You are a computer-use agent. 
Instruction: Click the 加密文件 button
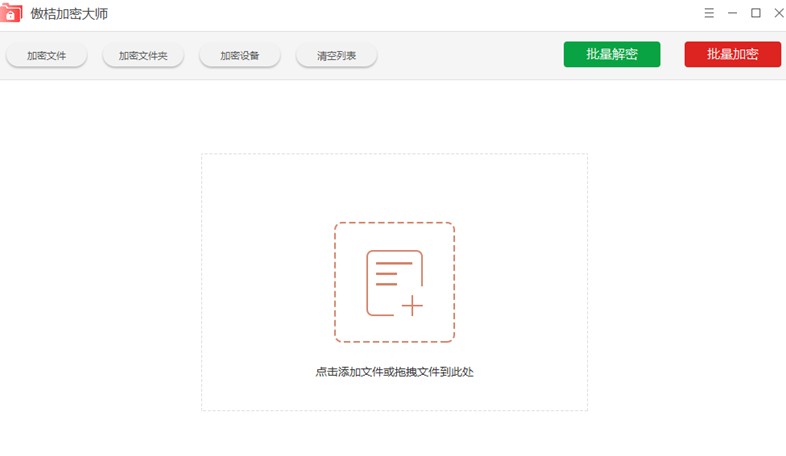point(46,56)
